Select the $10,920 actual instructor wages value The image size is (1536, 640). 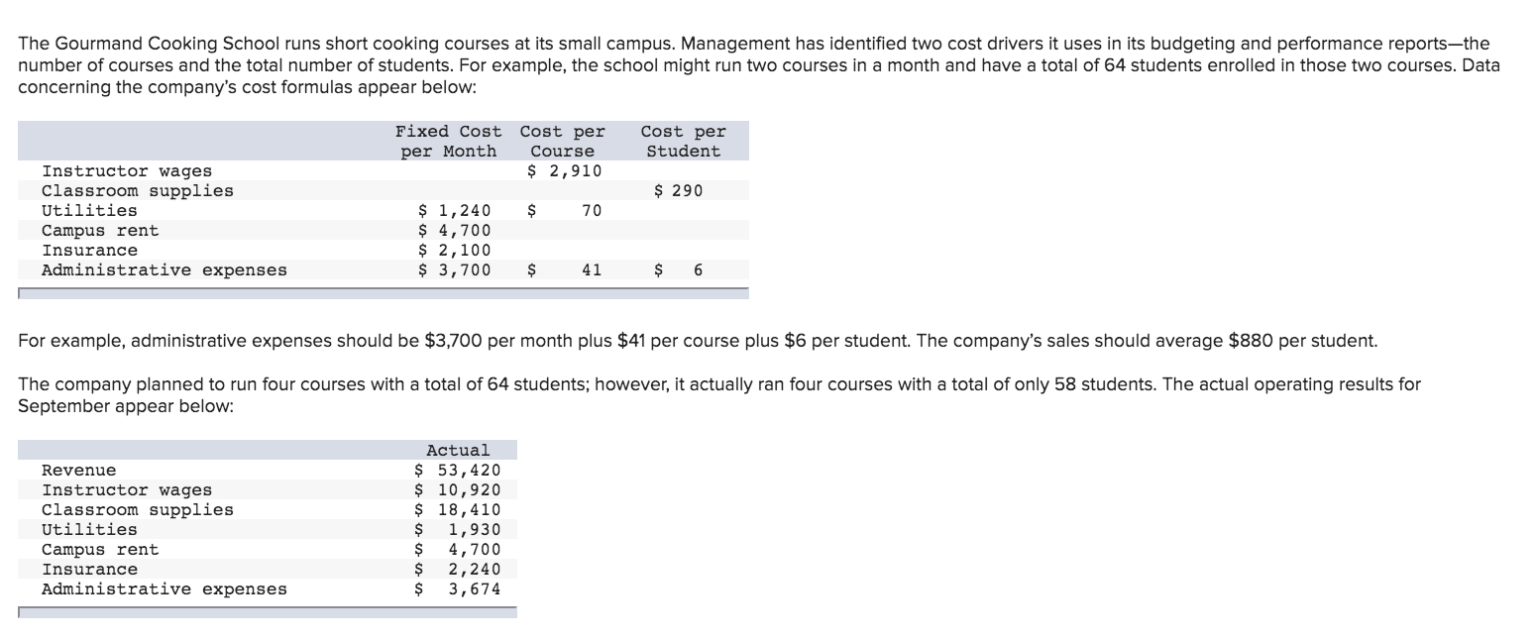click(458, 490)
